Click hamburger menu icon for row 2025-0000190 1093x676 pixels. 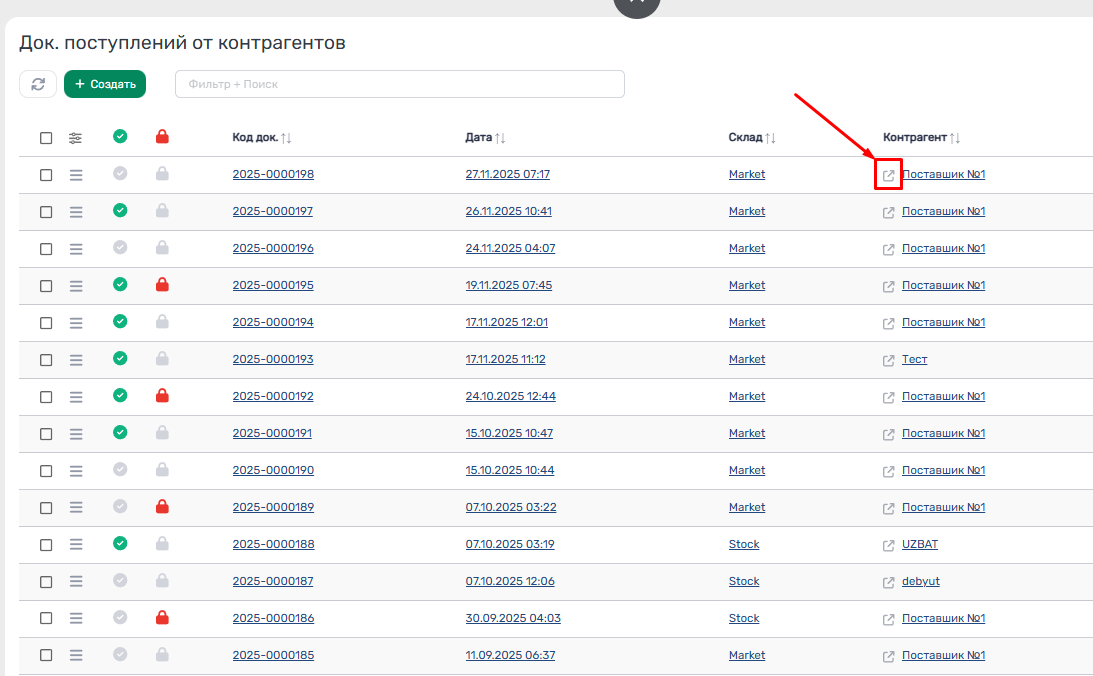tap(76, 470)
